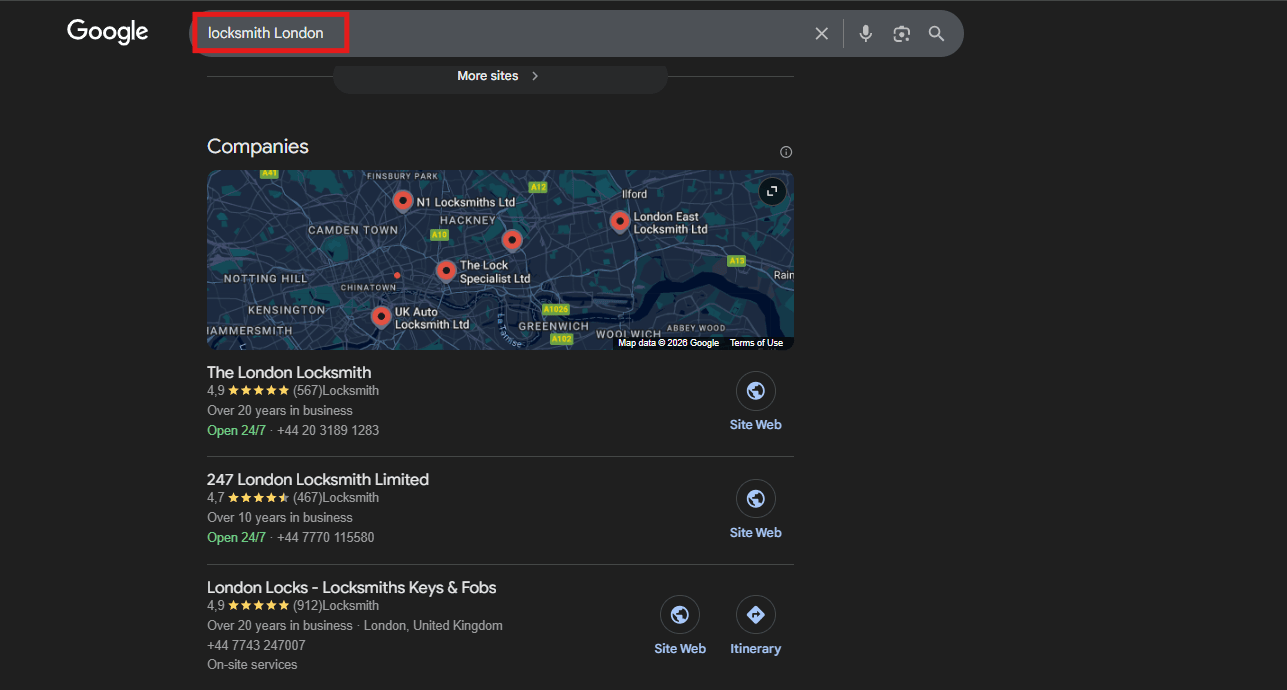The width and height of the screenshot is (1287, 690).
Task: Open Google Lens camera search
Action: tap(900, 33)
